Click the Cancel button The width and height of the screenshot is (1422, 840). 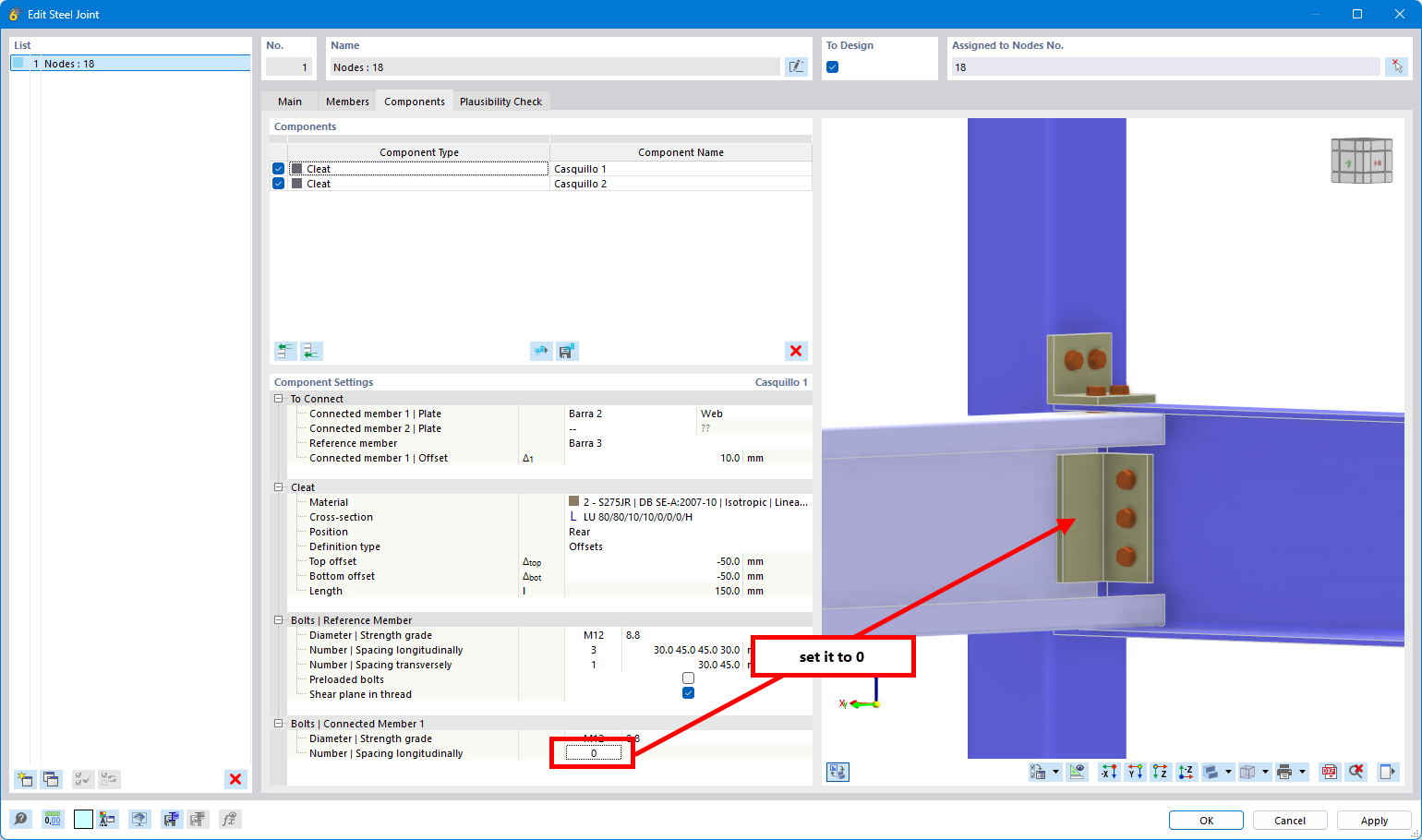(x=1289, y=821)
